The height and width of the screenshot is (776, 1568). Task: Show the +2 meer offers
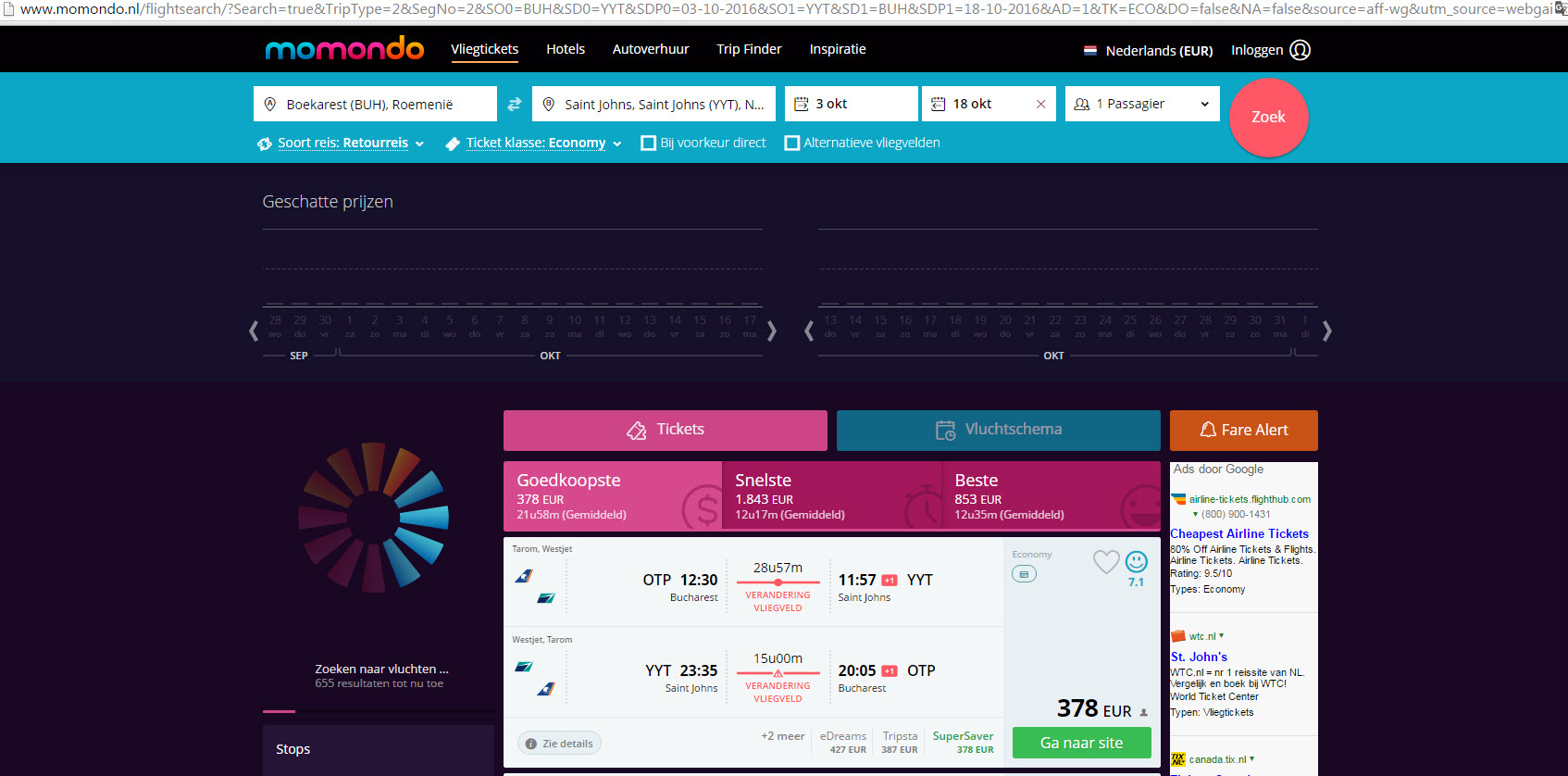[783, 736]
